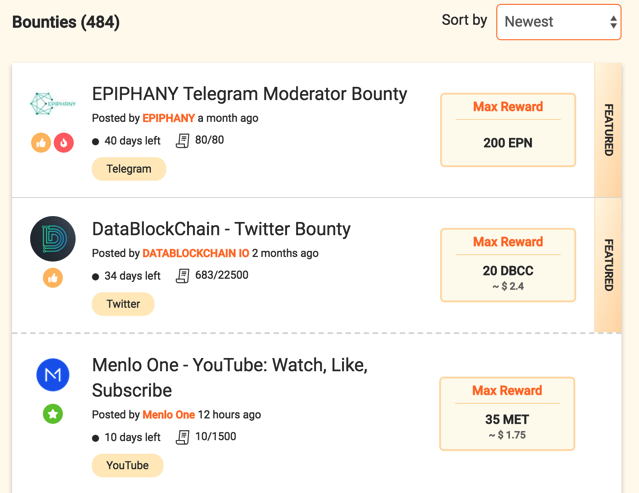Open EPIPHANY Telegram Moderator Bounty title
The width and height of the screenshot is (639, 493).
tap(249, 94)
